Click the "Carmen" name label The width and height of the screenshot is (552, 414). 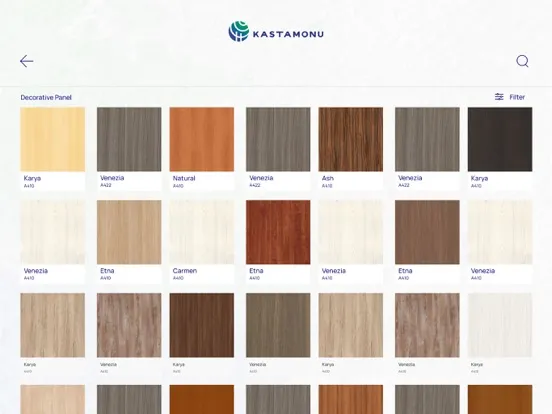coord(185,271)
